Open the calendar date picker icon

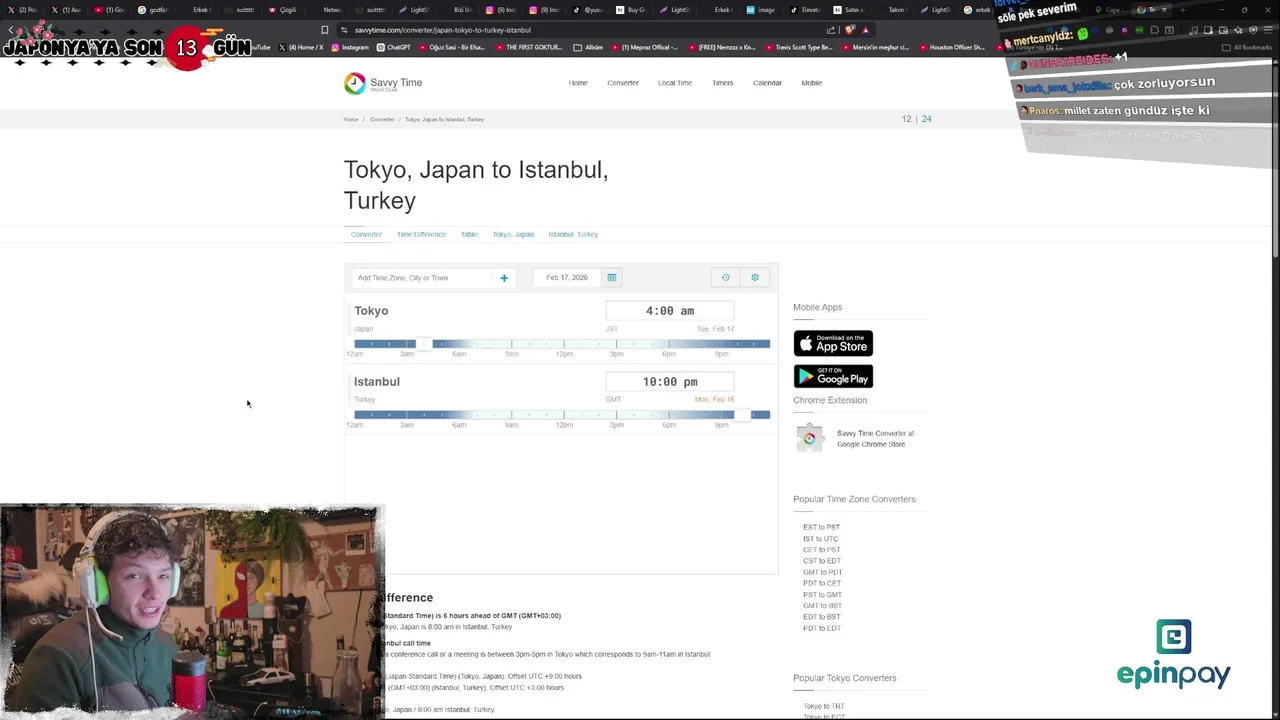tap(612, 277)
